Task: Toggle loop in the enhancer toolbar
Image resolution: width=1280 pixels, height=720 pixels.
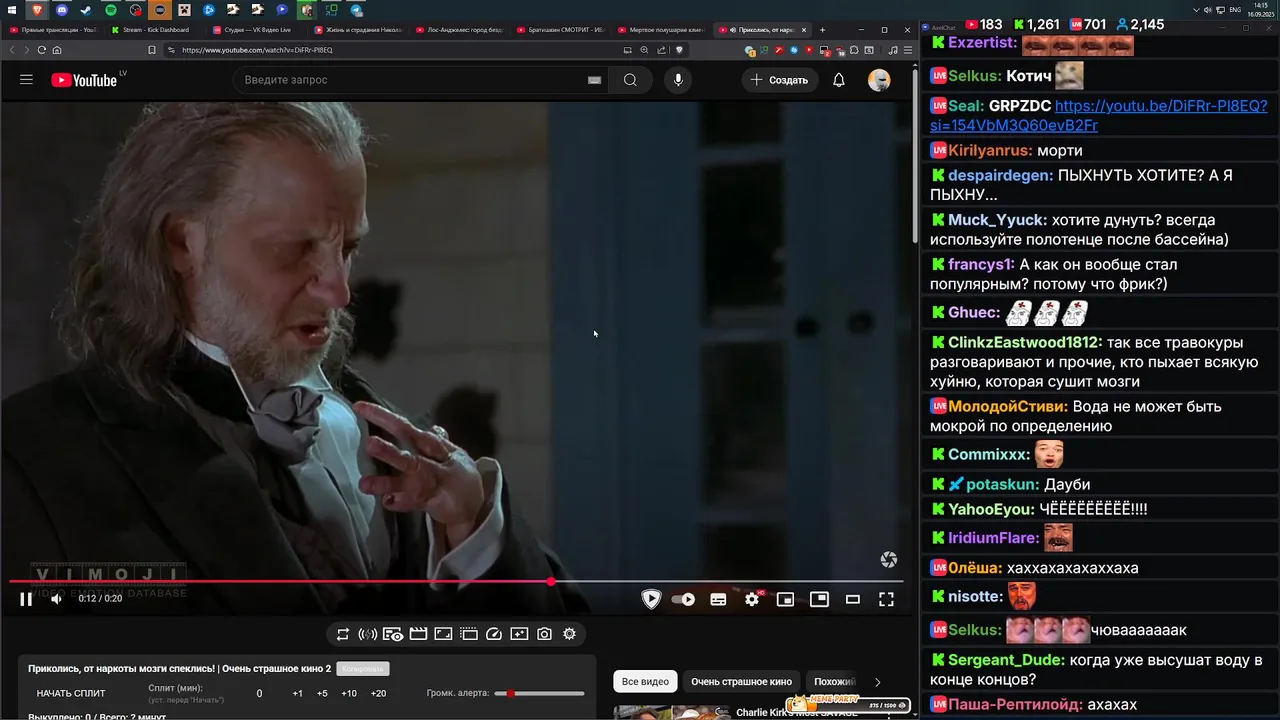Action: click(343, 634)
